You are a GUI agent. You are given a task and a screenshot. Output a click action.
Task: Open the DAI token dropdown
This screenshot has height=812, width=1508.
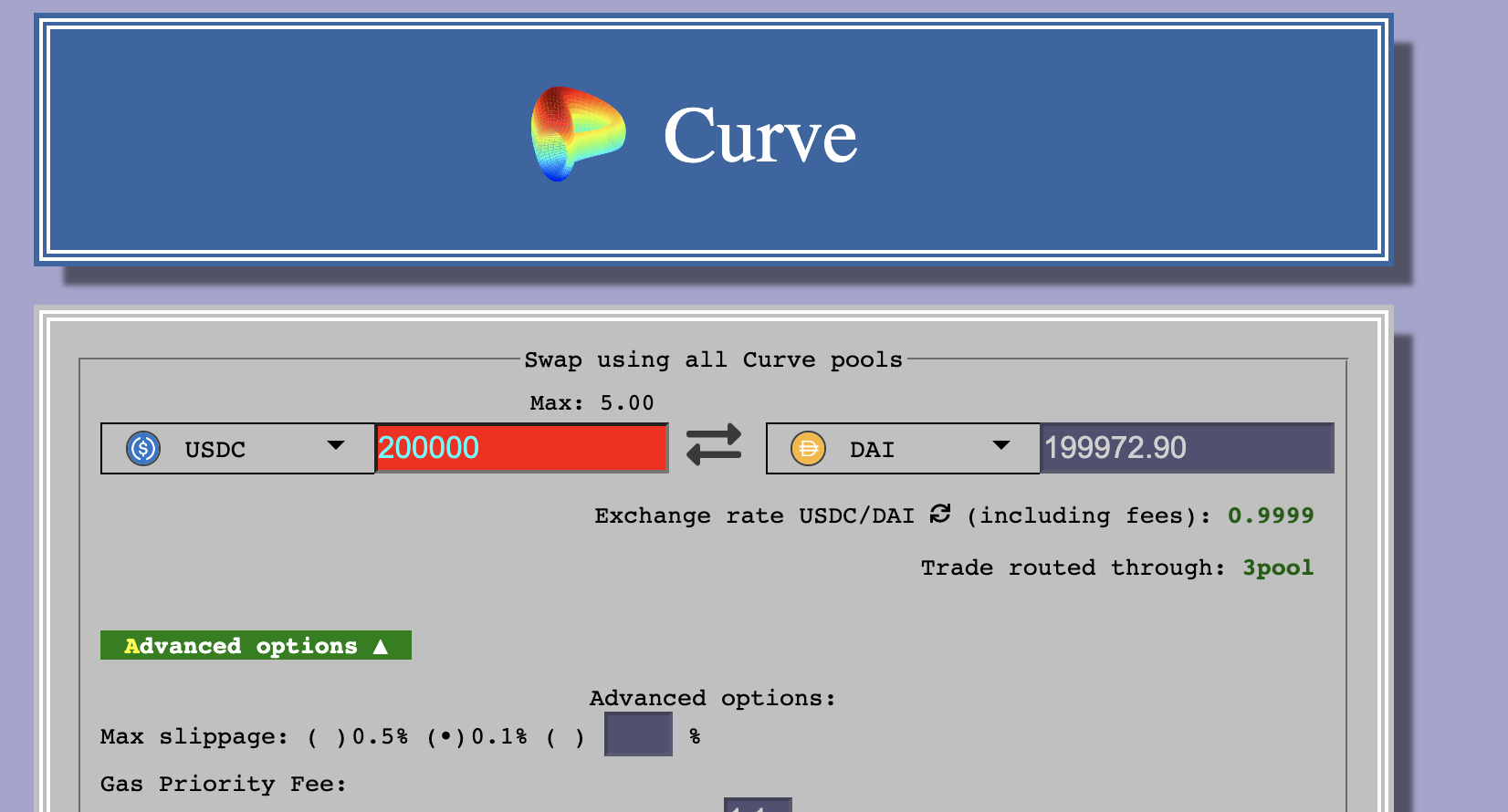pos(903,448)
